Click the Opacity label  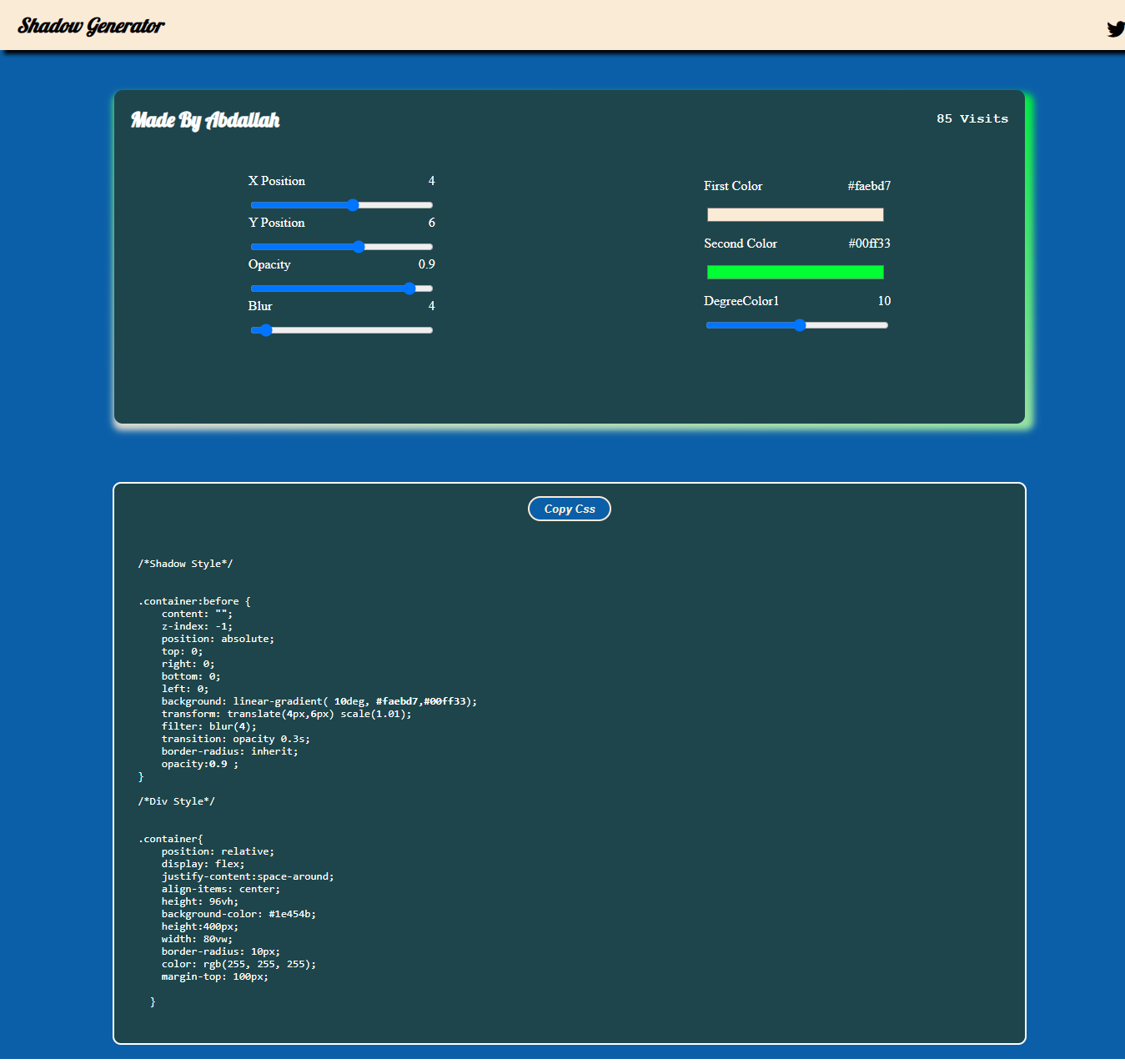[269, 264]
